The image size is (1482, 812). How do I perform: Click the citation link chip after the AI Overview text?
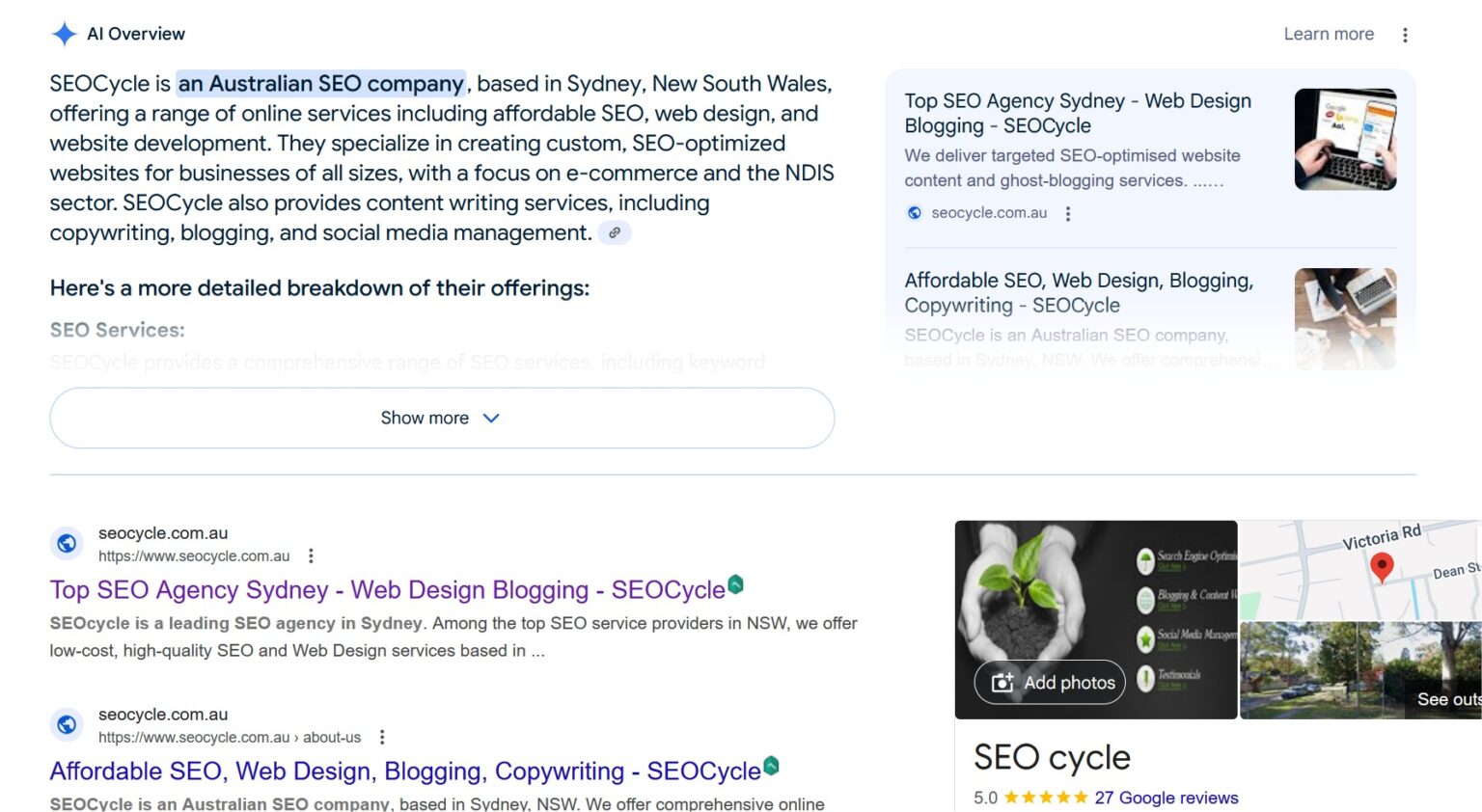point(615,232)
